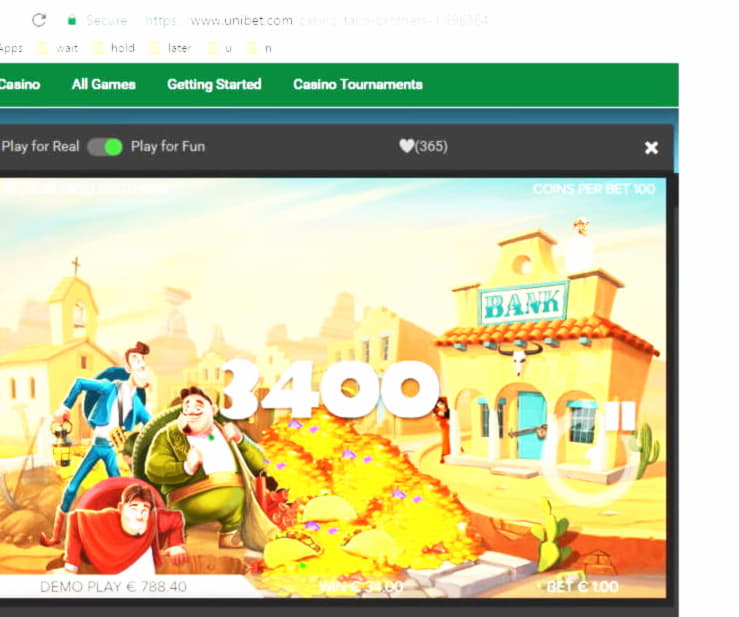Click the WIN € 34.00 label
Screen dimensions: 739x617
coord(361,587)
